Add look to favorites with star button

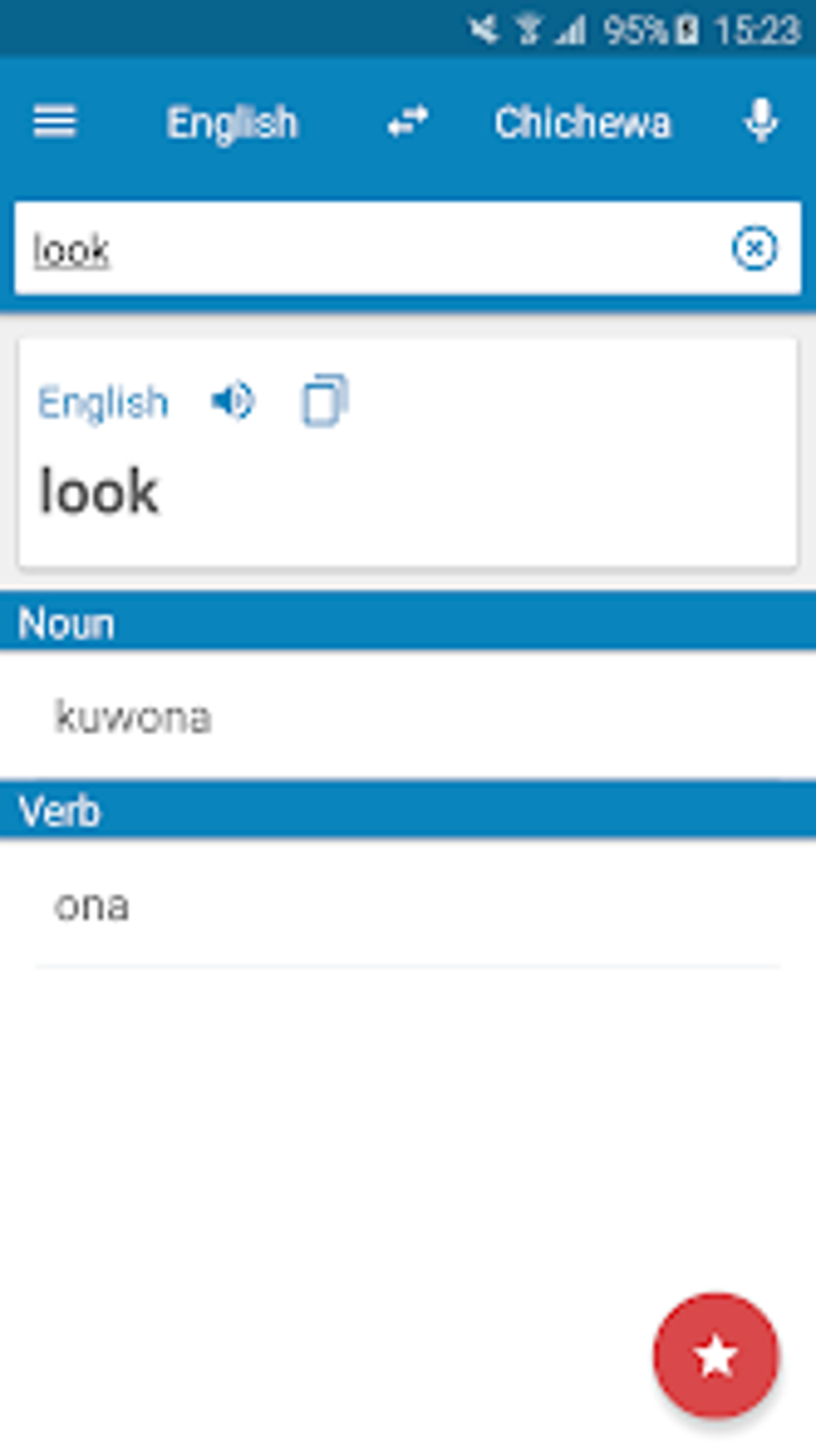(x=715, y=1356)
